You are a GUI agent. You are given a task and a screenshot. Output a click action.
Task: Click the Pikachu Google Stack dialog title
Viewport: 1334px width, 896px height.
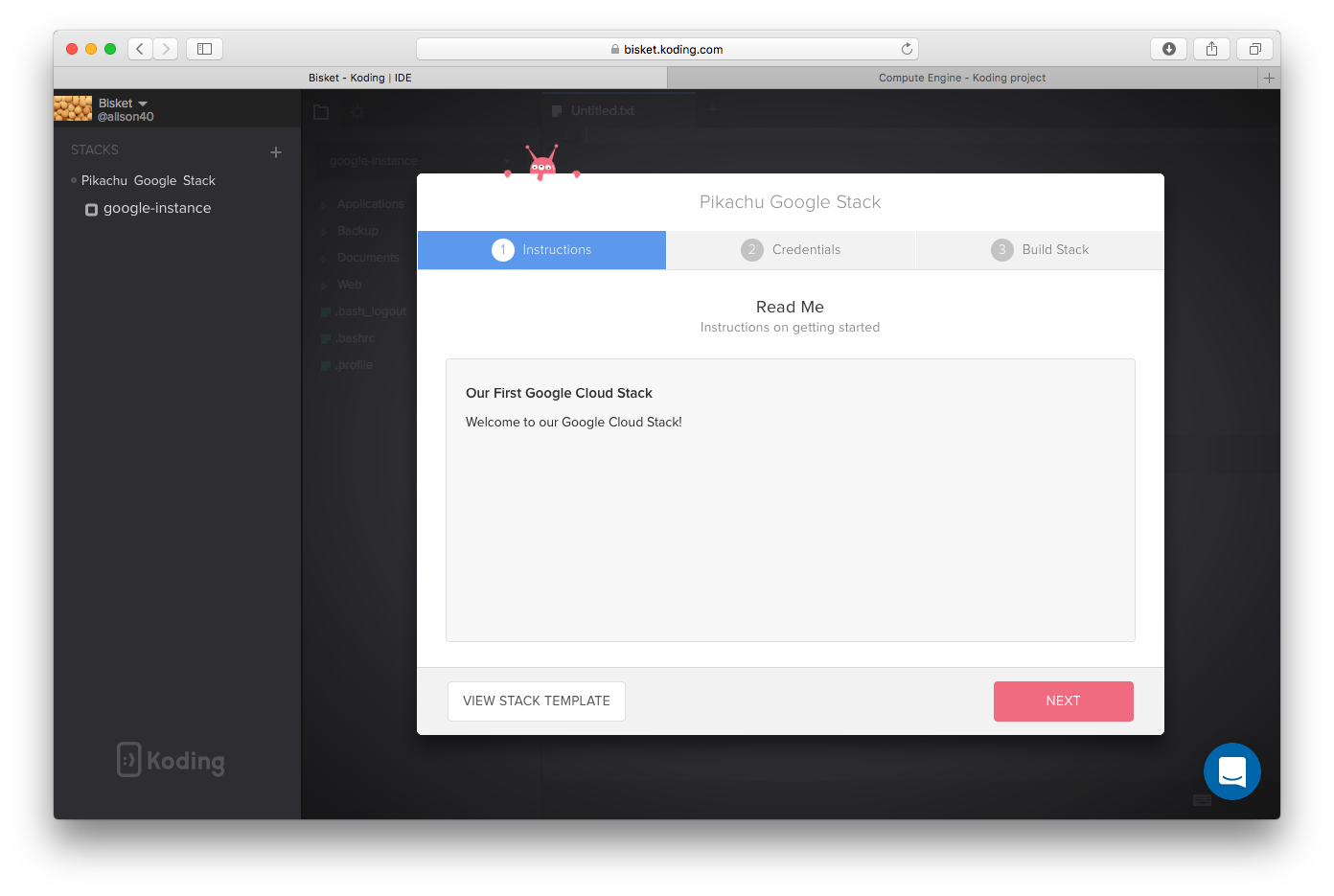(x=791, y=202)
